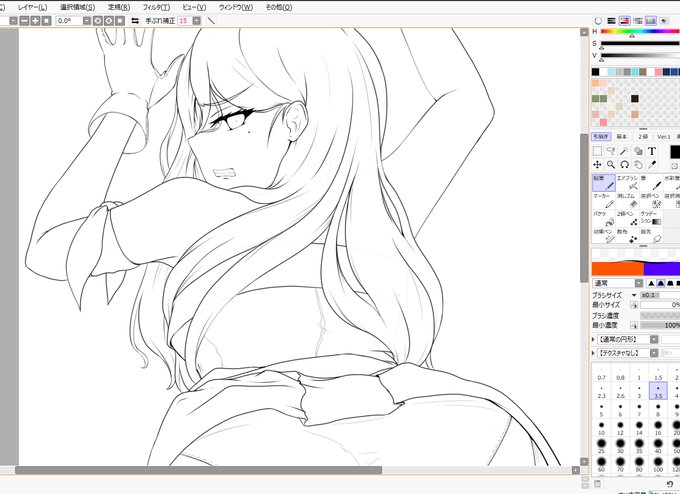This screenshot has width=680, height=494.
Task: Click the reset zoom square button
Action: (46, 21)
